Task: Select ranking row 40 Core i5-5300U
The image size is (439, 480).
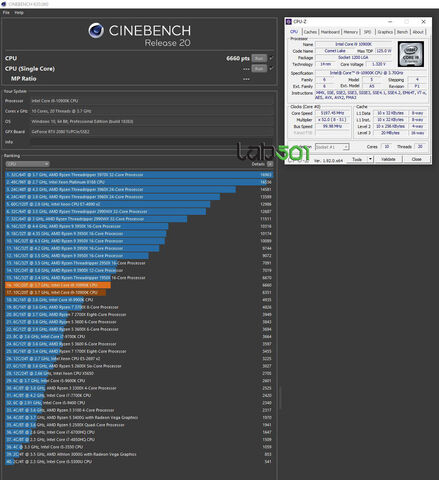Action: click(x=139, y=462)
